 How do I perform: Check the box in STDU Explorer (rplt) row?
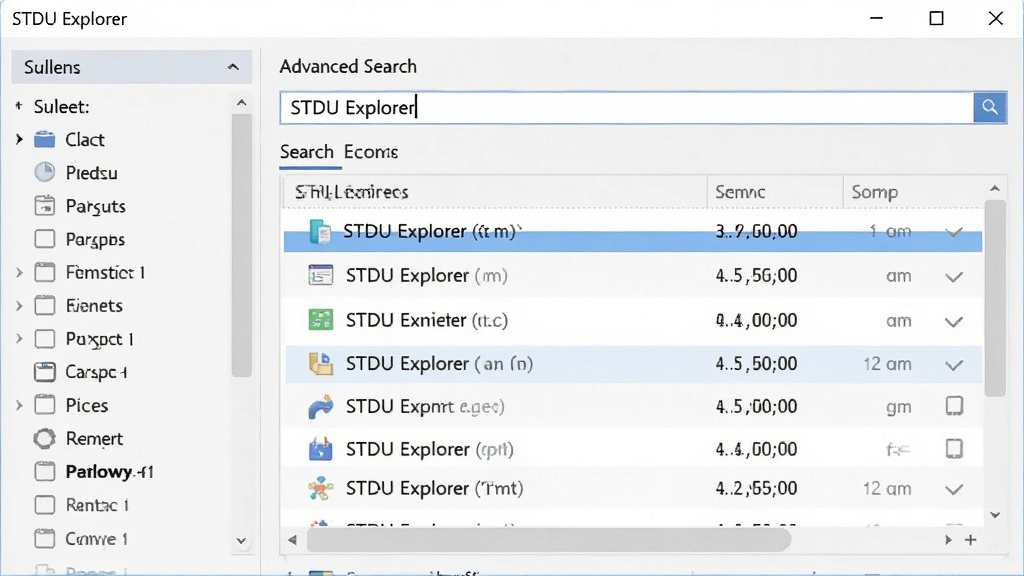click(x=954, y=449)
